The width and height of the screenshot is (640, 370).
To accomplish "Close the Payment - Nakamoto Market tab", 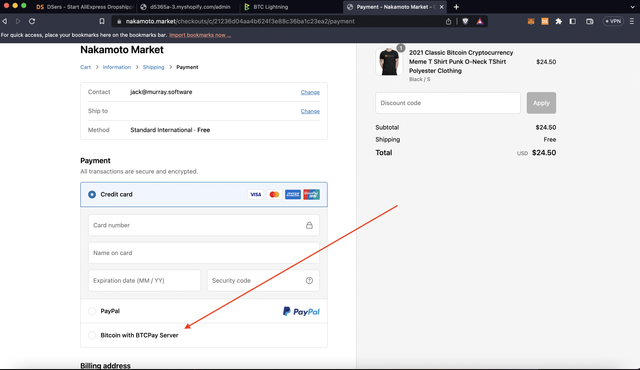I will [x=441, y=7].
